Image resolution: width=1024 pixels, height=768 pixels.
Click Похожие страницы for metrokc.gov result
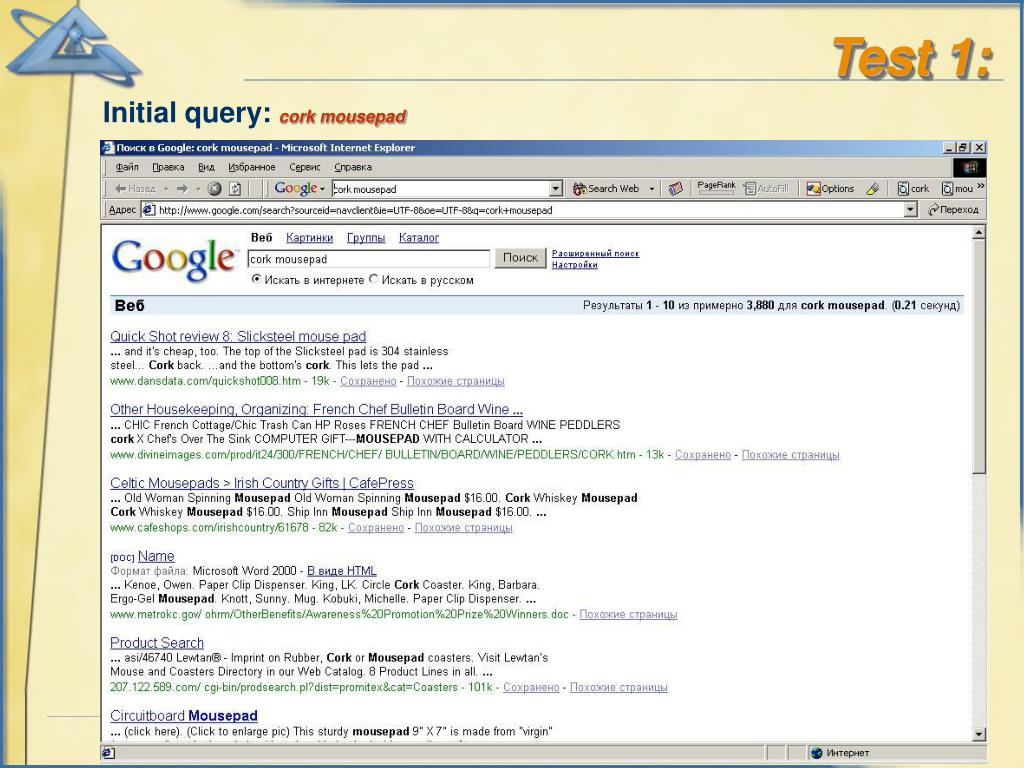tap(628, 615)
